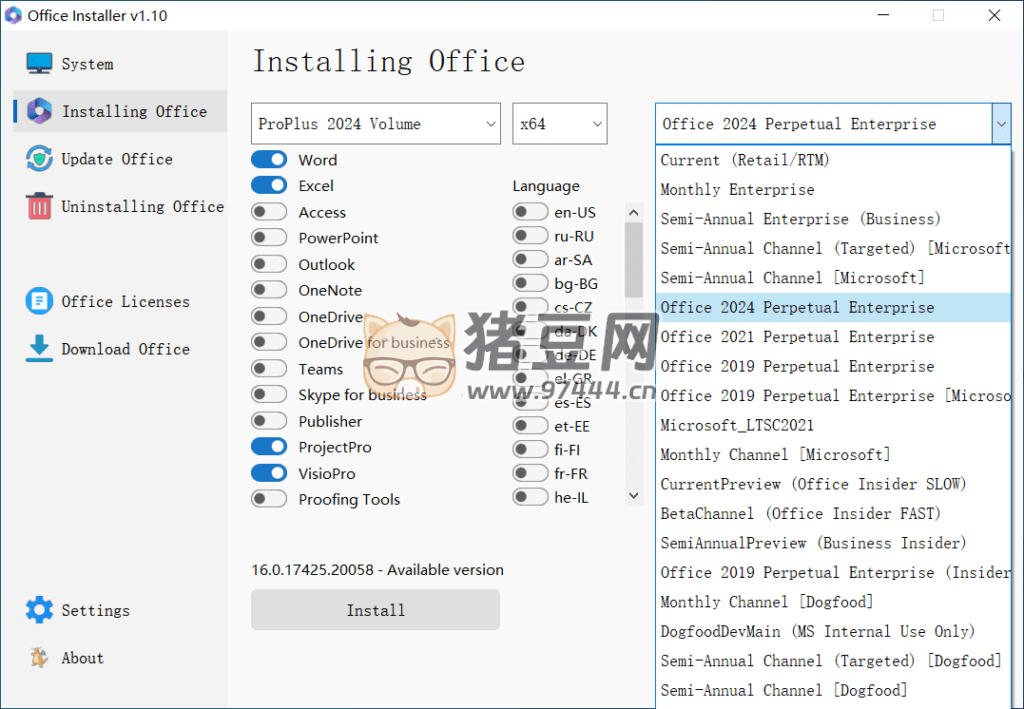Enable the bg-BG language toggle
The image size is (1024, 709).
tap(530, 283)
